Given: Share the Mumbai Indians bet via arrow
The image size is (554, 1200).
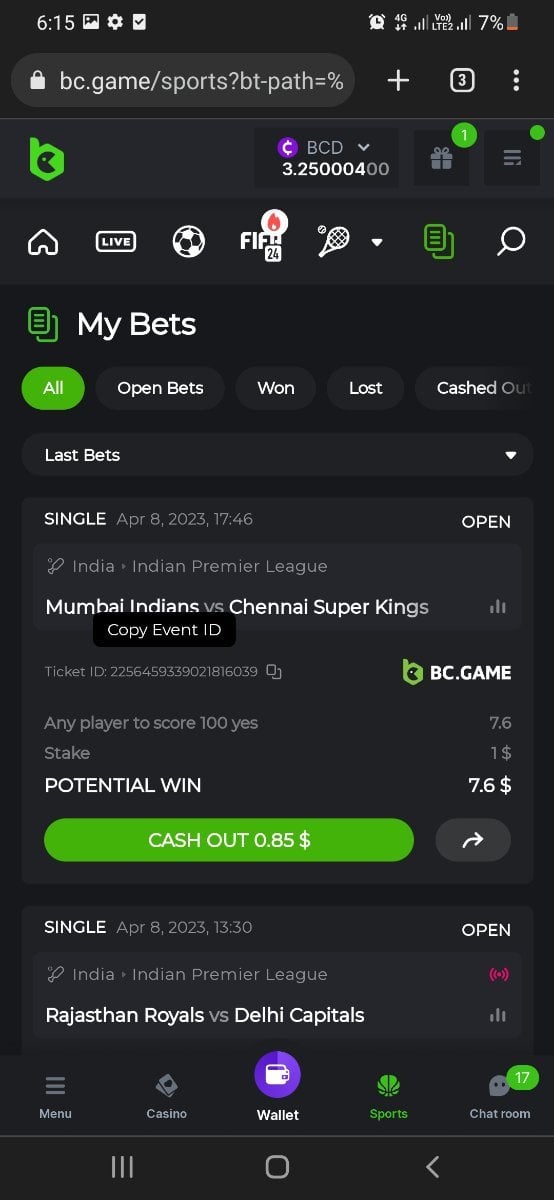Looking at the screenshot, I should coord(472,840).
